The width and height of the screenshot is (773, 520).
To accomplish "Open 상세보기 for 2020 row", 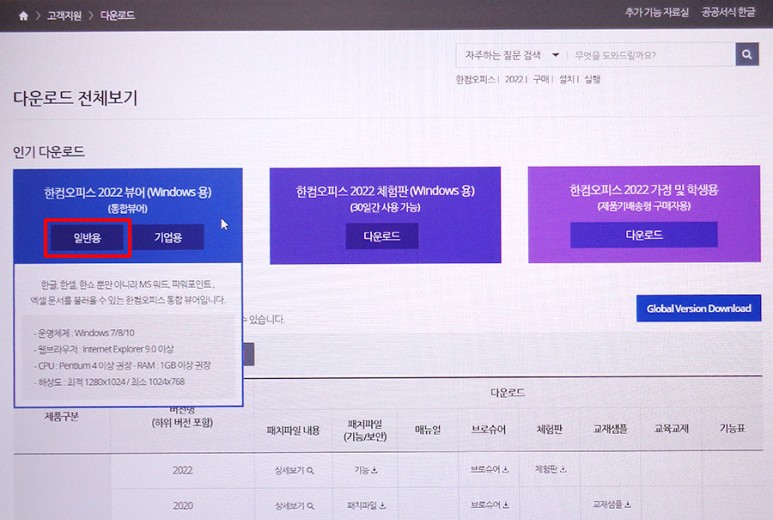I will point(294,506).
